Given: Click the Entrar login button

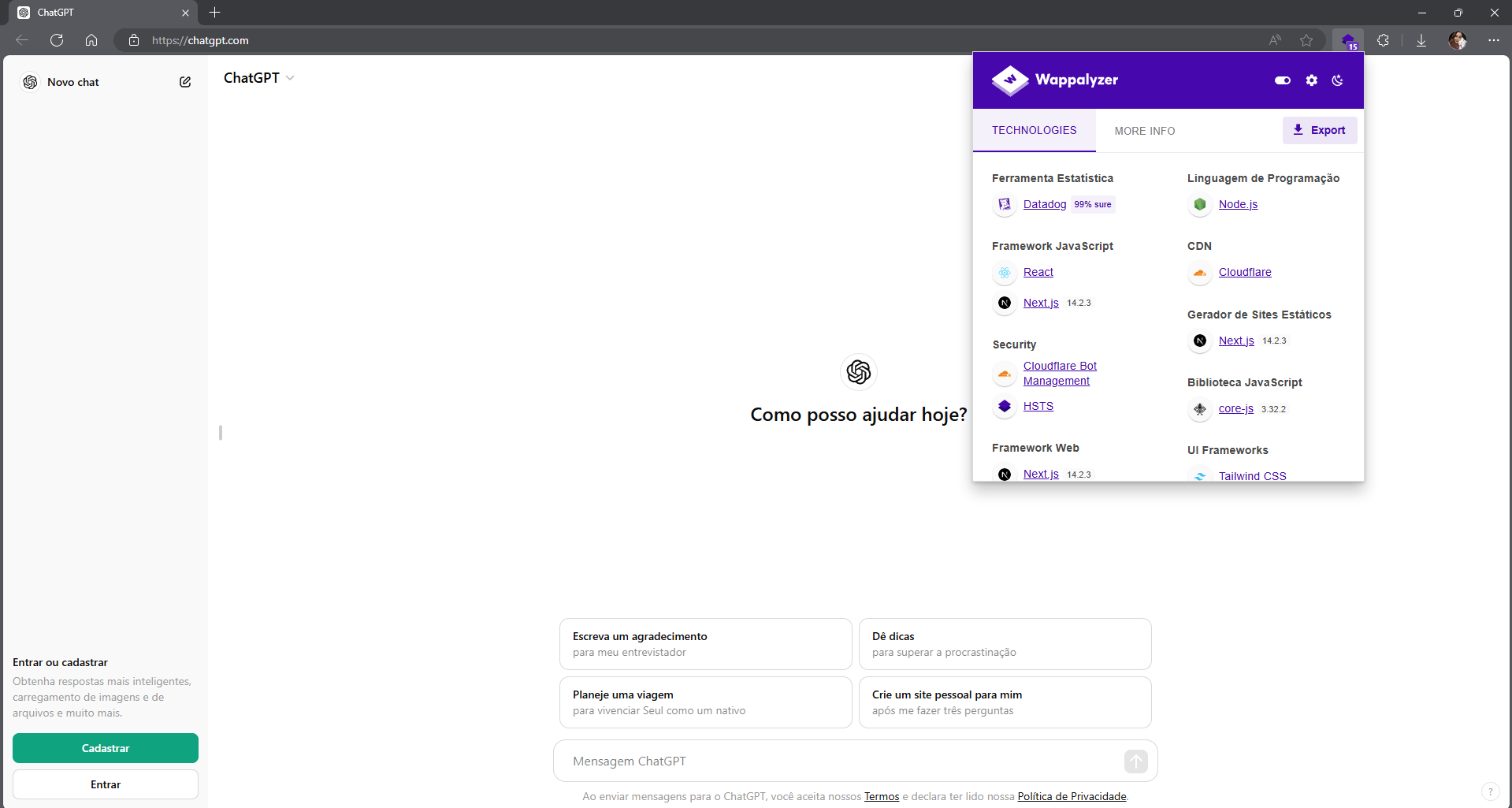Looking at the screenshot, I should click(x=106, y=784).
